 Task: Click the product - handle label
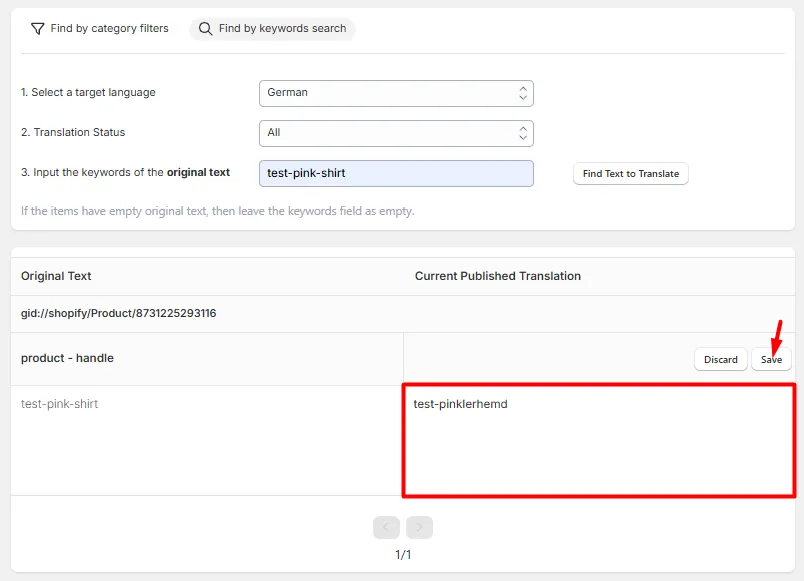[x=67, y=358]
